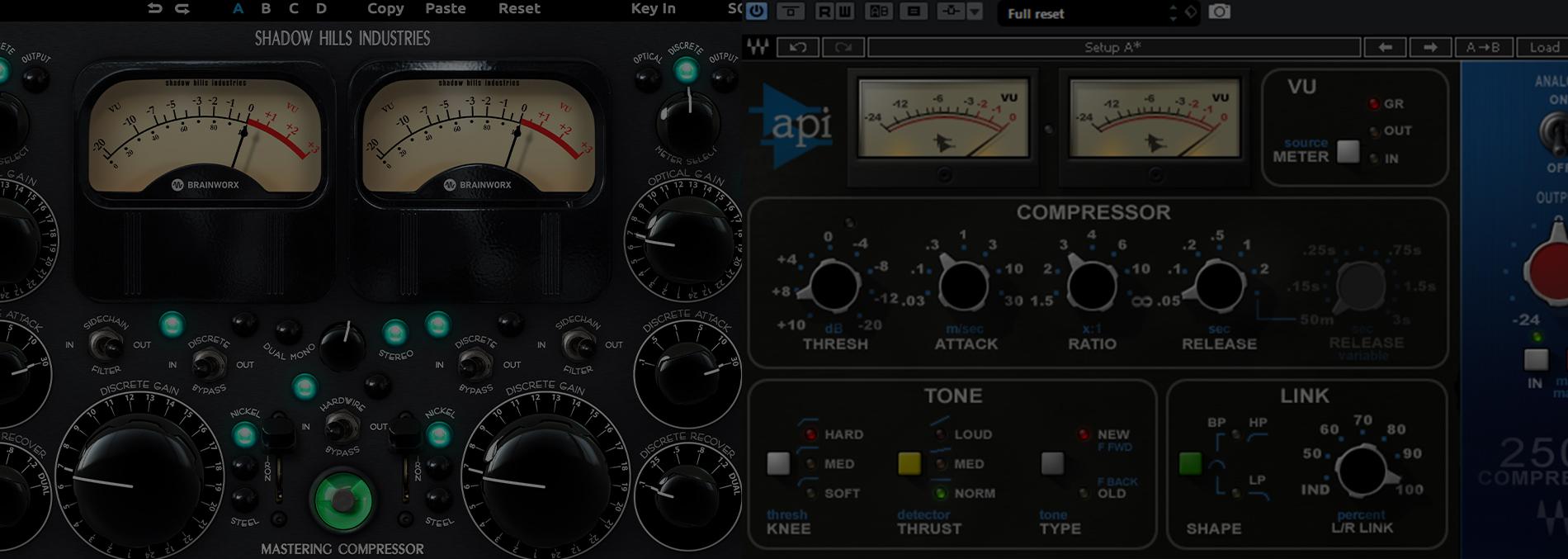Click Paste in Shadow Hills toolbar
1568x559 pixels.
tap(446, 8)
